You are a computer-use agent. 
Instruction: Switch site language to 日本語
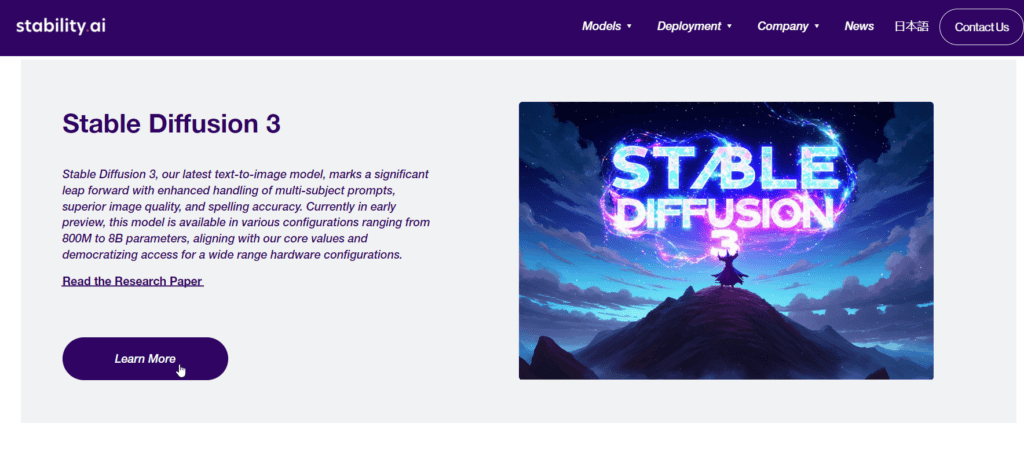point(911,27)
